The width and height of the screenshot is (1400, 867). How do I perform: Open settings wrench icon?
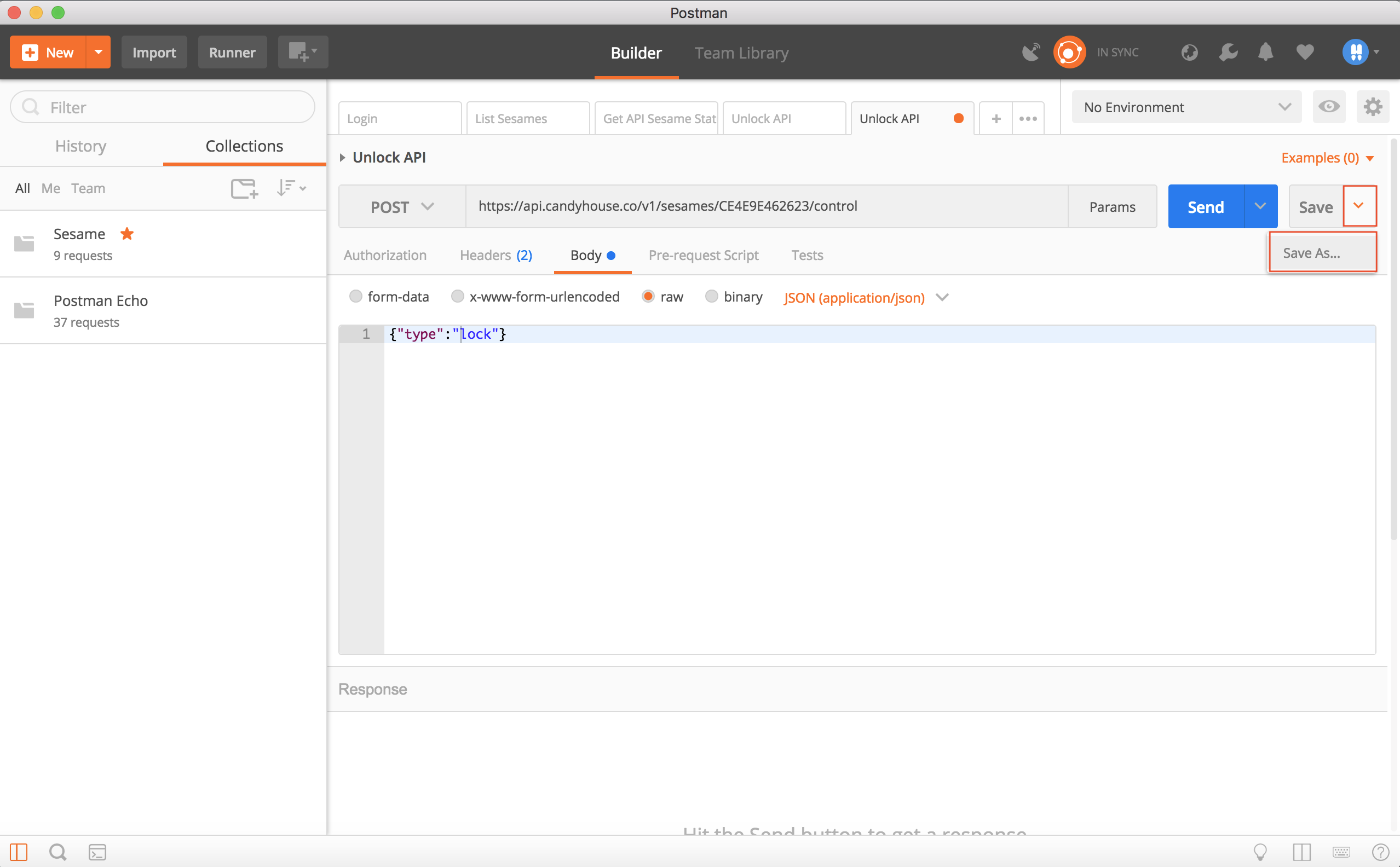(x=1228, y=52)
